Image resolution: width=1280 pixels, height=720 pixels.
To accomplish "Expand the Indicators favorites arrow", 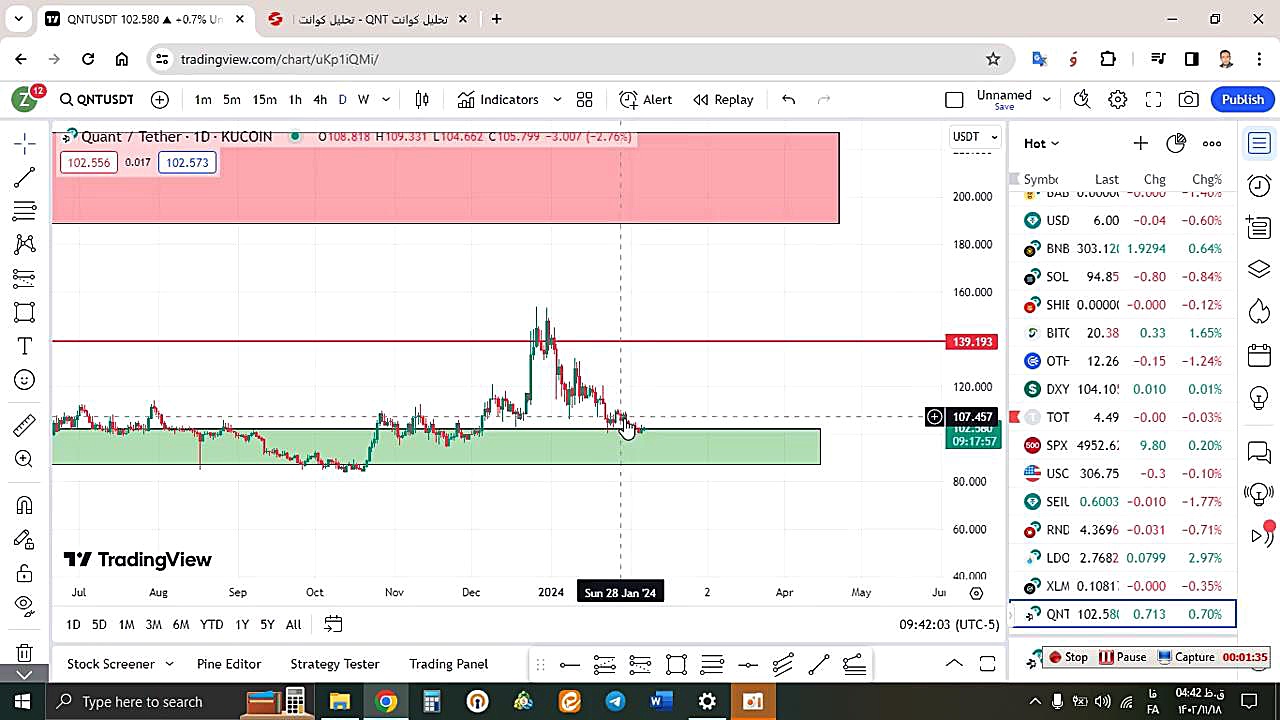I will coord(557,99).
